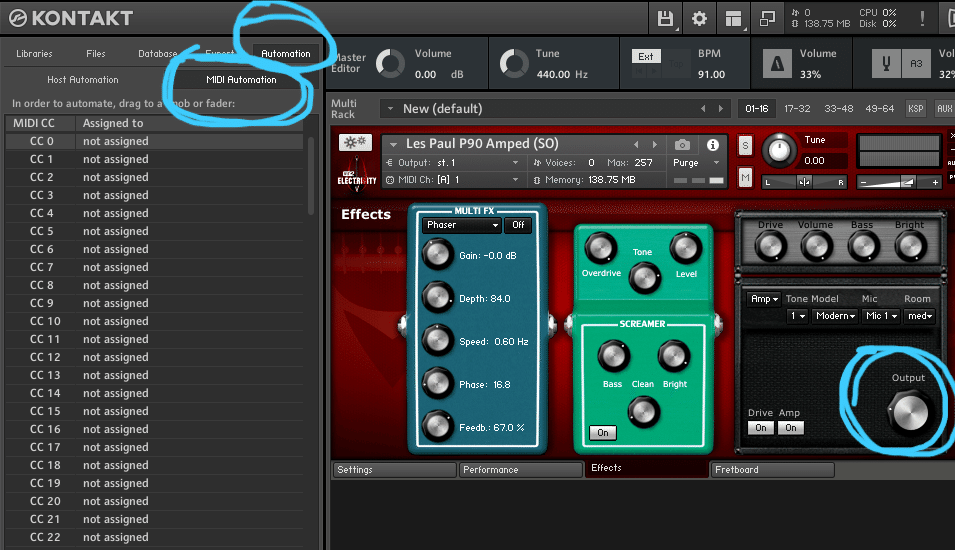Toggle the Ext sync button
Viewport: 955px width, 550px height.
click(x=646, y=57)
